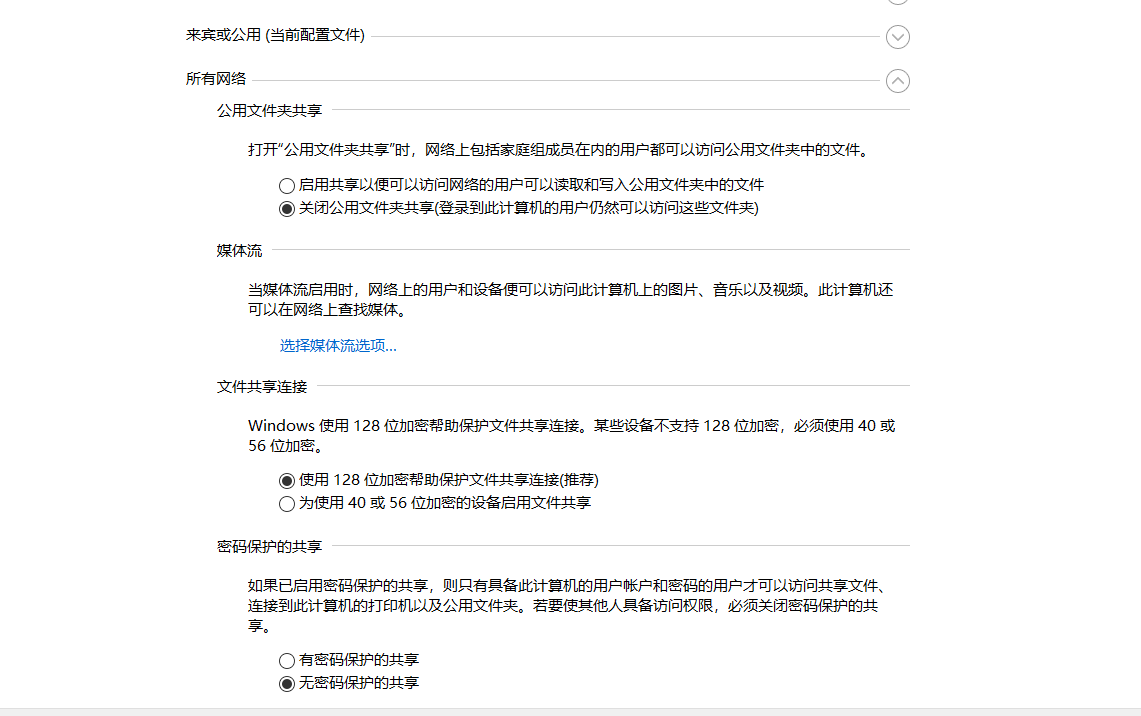Click the paragraph starting with Windows 使用 128 位加密
The image size is (1141, 716).
pos(572,436)
